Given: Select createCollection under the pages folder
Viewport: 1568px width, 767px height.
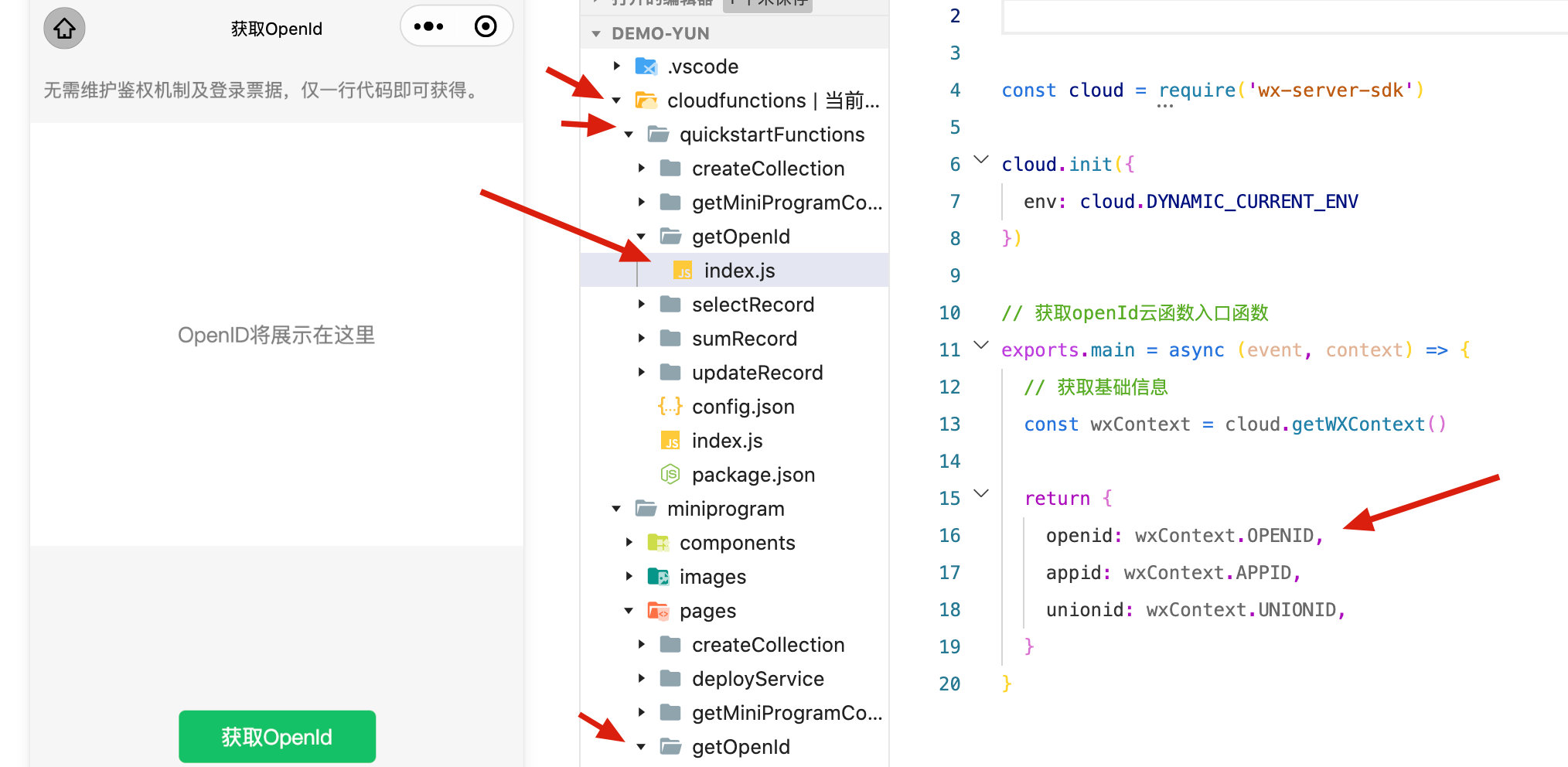Looking at the screenshot, I should pos(768,645).
